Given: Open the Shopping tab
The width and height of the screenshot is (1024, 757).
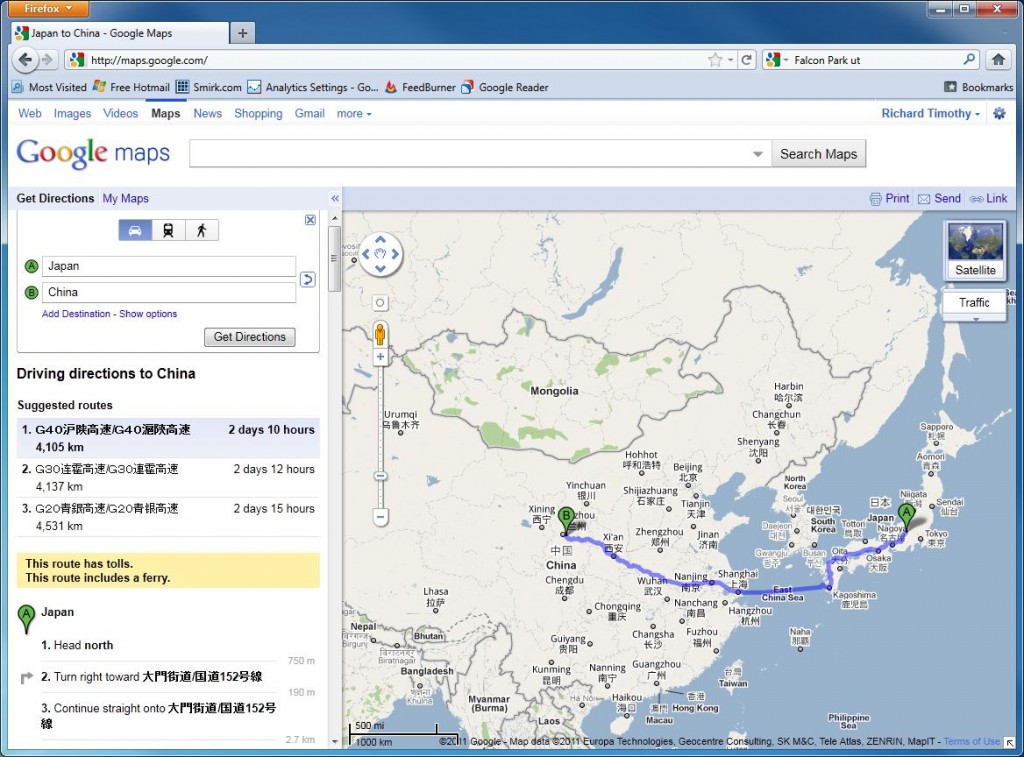Looking at the screenshot, I should coord(258,114).
